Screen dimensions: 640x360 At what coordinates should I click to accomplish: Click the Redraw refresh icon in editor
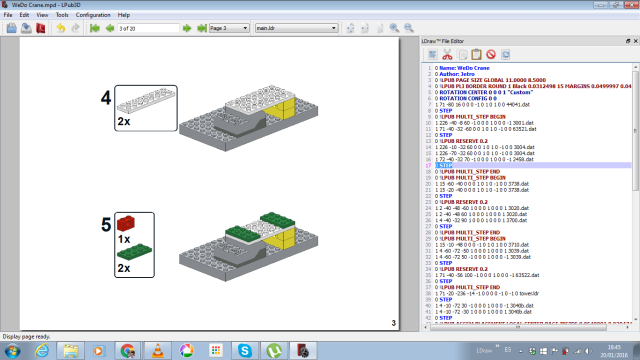click(506, 54)
